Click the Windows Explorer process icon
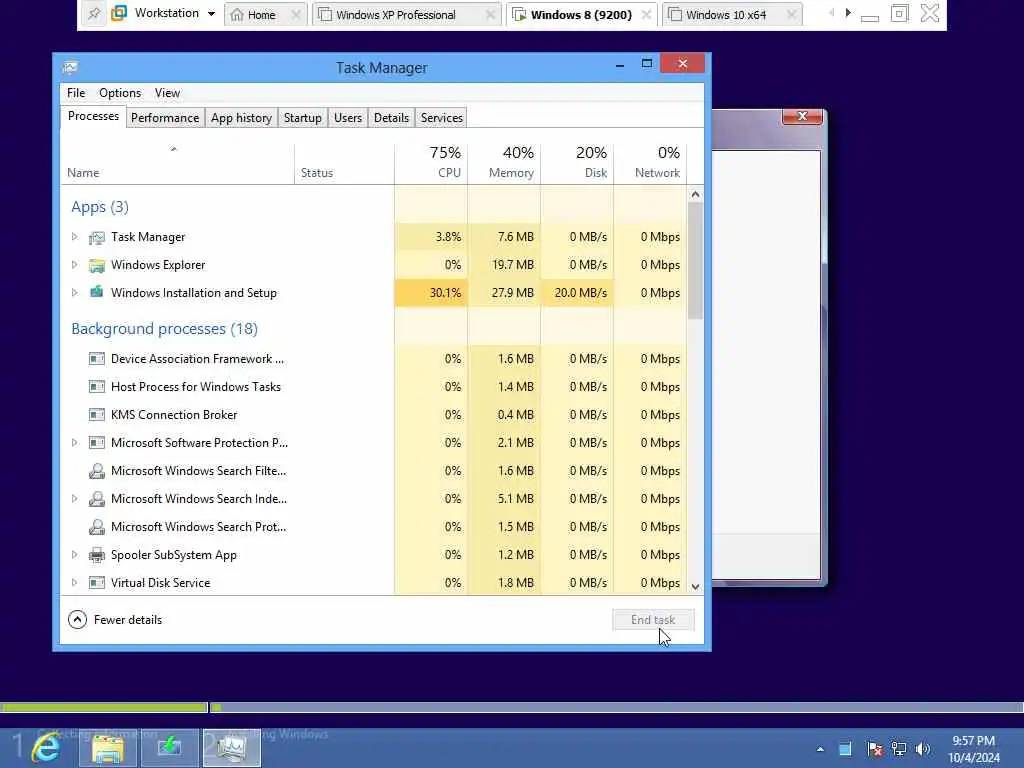1024x768 pixels. point(97,265)
